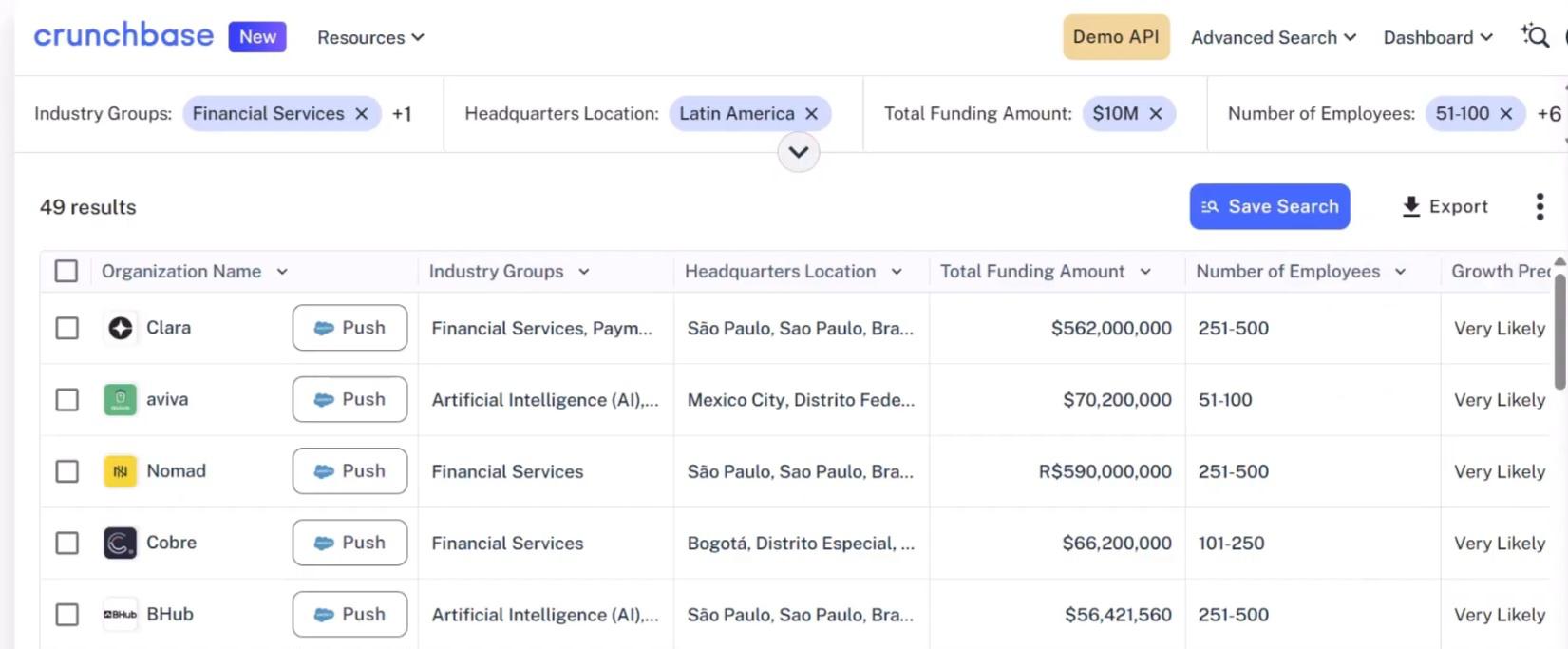This screenshot has width=1568, height=649.
Task: Remove the Financial Services filter chip
Action: 362,113
